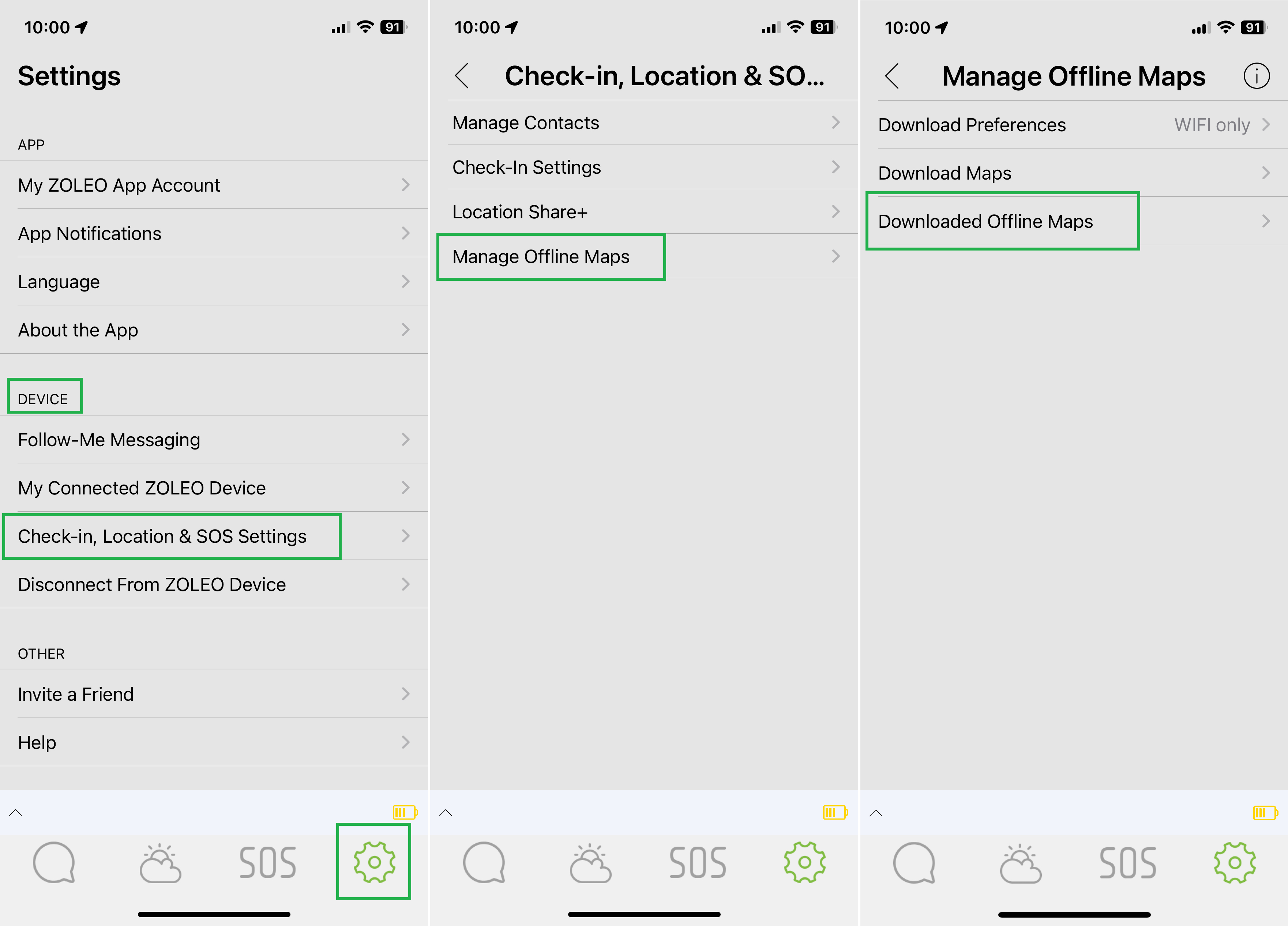The height and width of the screenshot is (926, 1288).
Task: Tap chevron on Downloaded Offline Maps row
Action: tap(1266, 221)
